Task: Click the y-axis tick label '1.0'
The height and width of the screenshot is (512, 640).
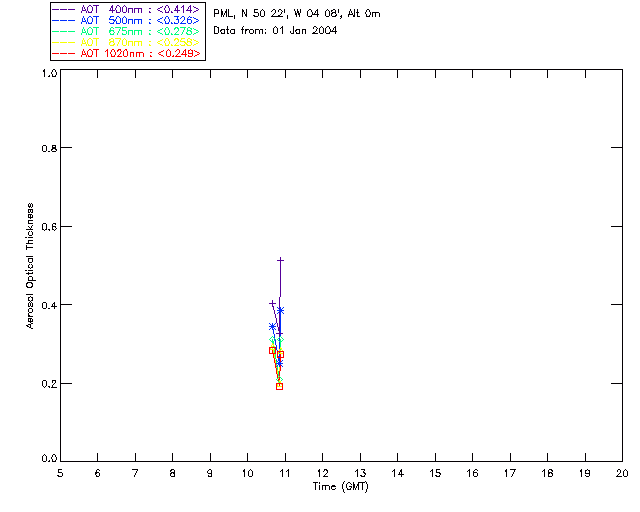Action: pos(49,73)
